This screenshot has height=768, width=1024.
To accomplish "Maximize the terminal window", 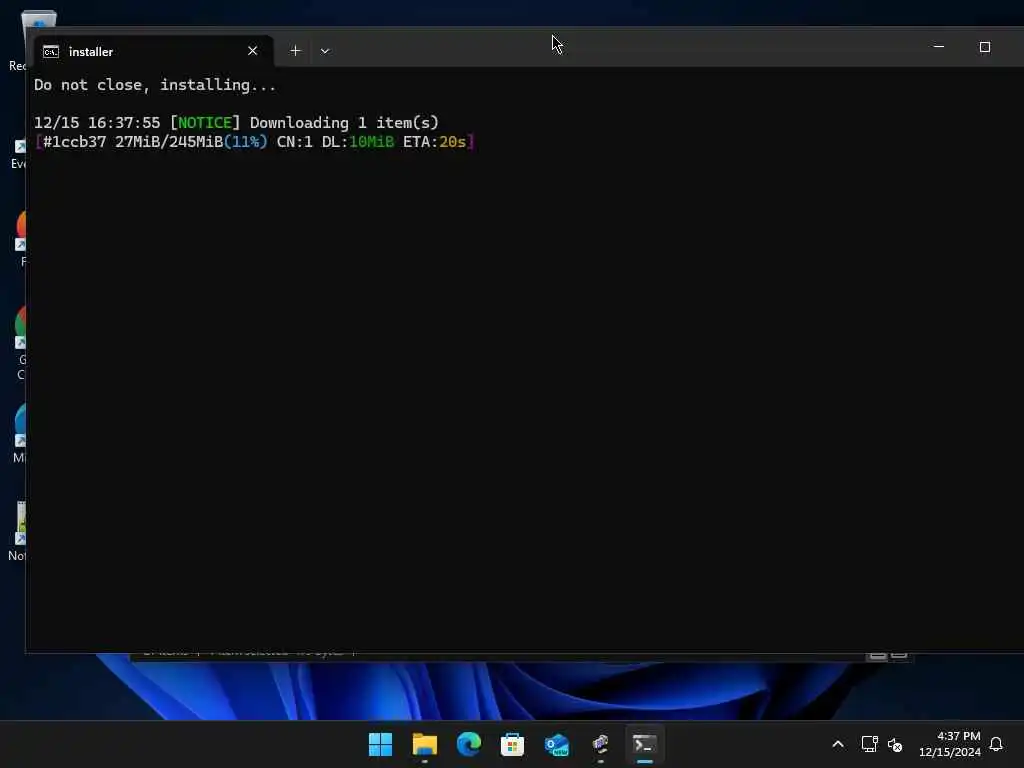I will (985, 47).
